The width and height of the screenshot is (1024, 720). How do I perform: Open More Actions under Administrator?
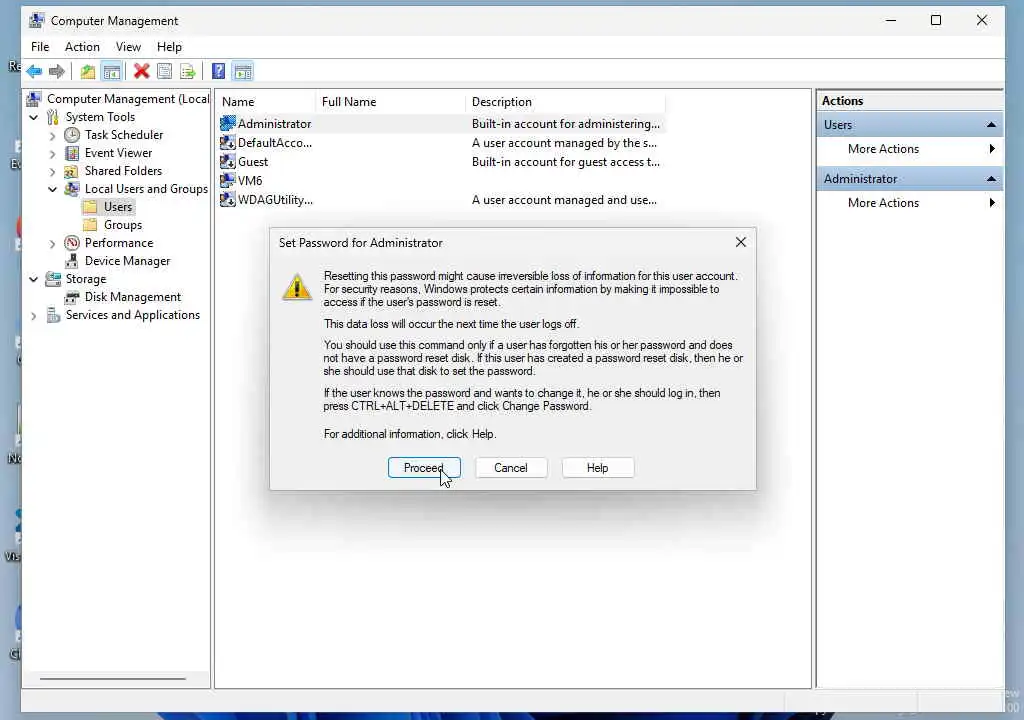point(910,203)
